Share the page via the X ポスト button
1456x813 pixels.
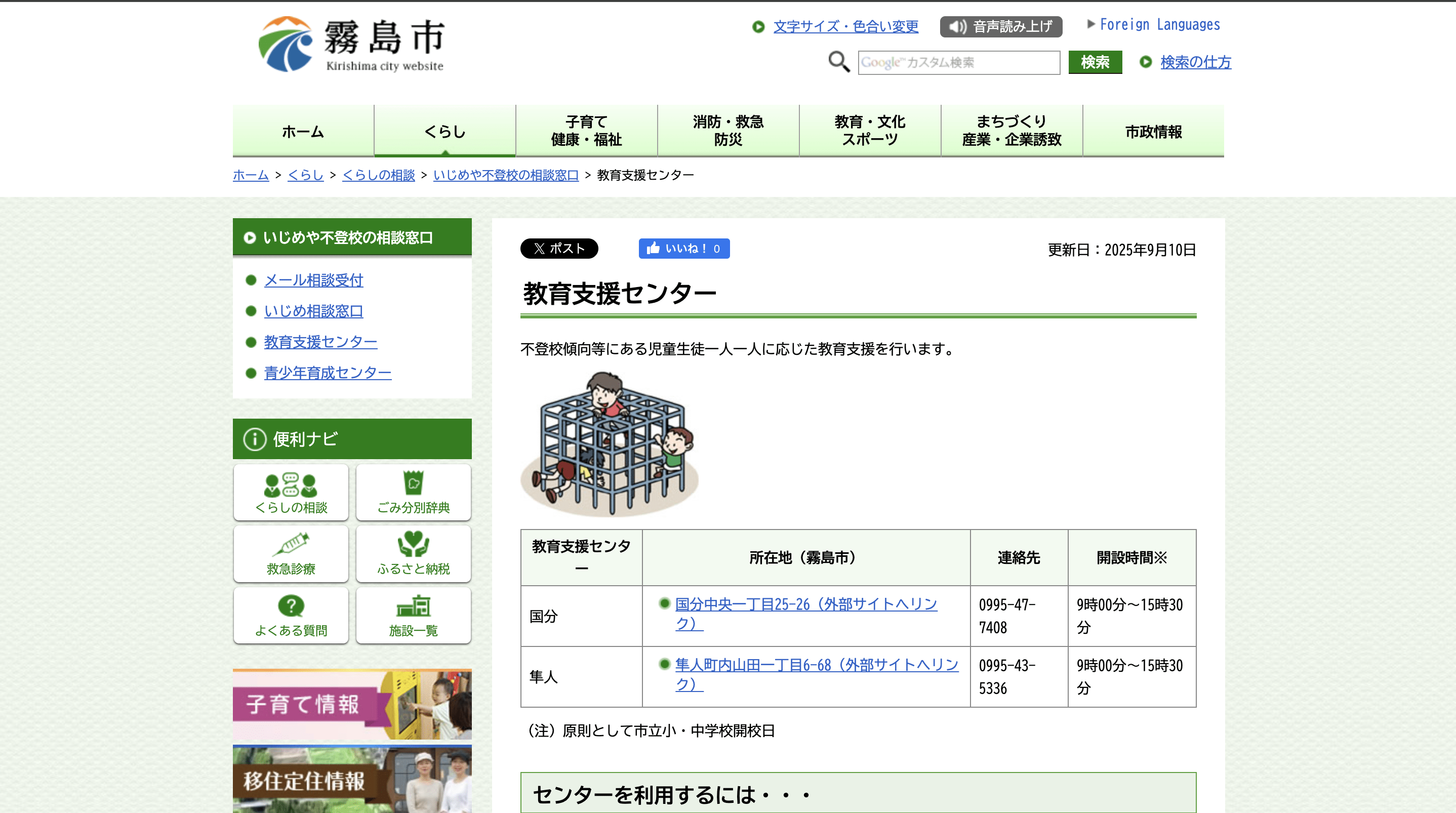click(559, 248)
